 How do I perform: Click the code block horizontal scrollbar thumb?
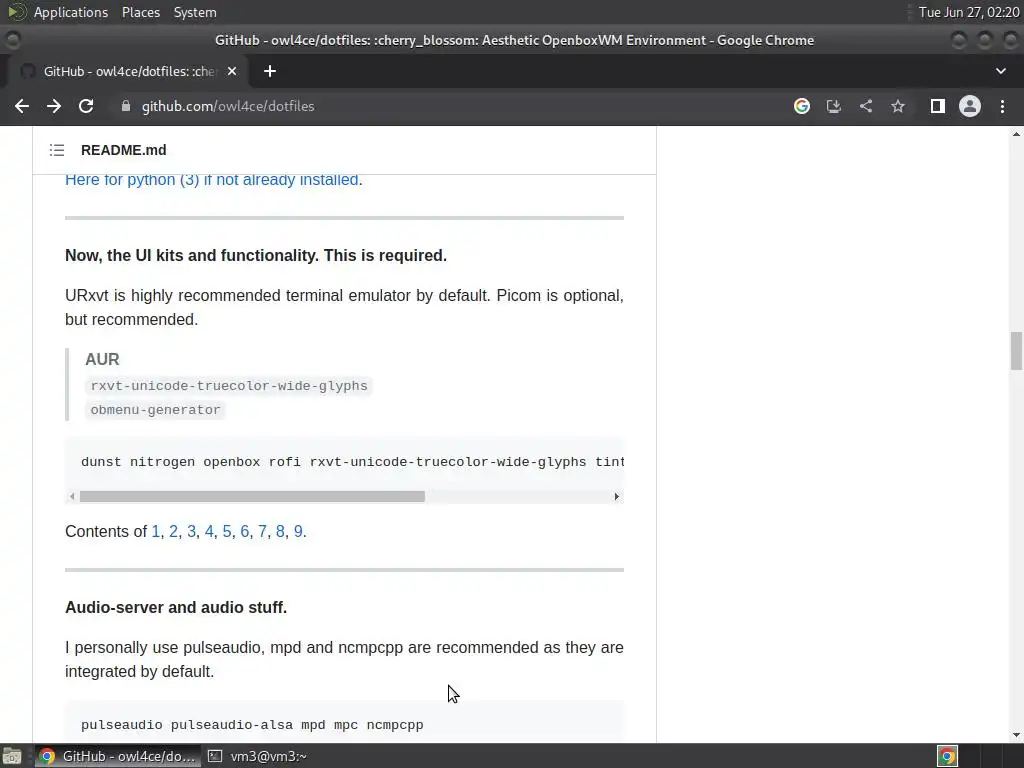(x=252, y=496)
